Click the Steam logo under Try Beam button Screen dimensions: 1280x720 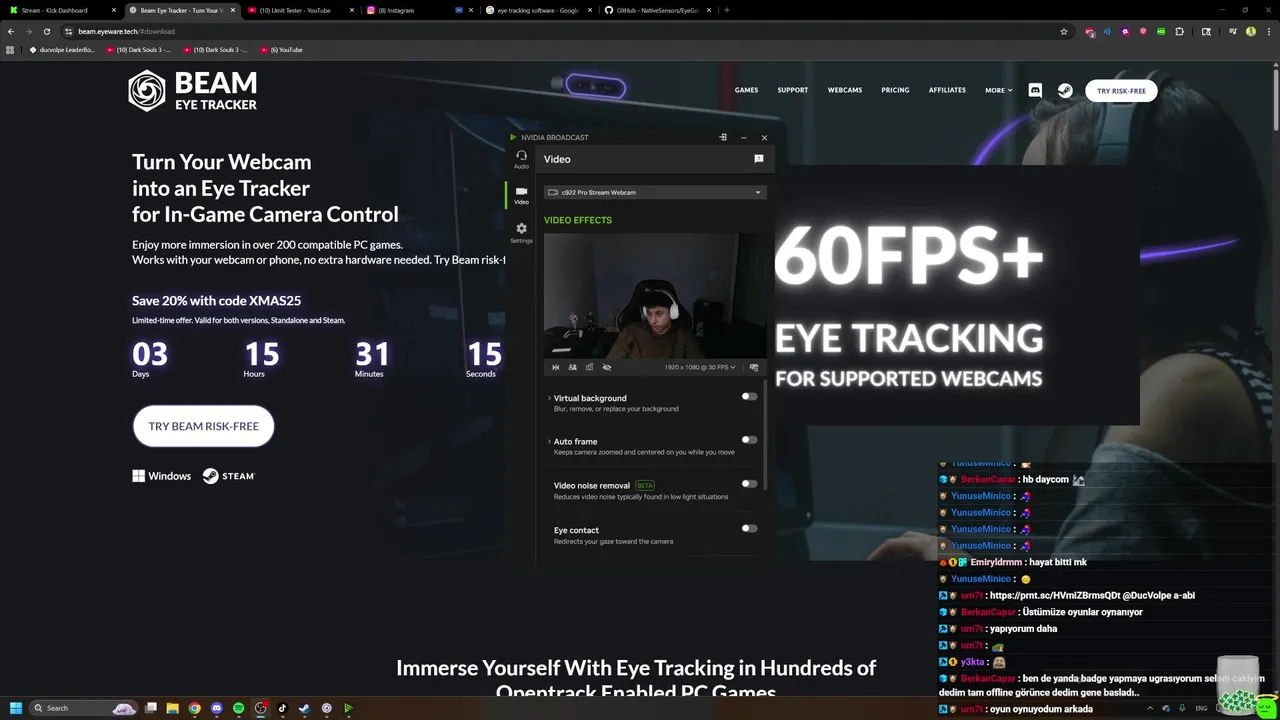click(228, 476)
